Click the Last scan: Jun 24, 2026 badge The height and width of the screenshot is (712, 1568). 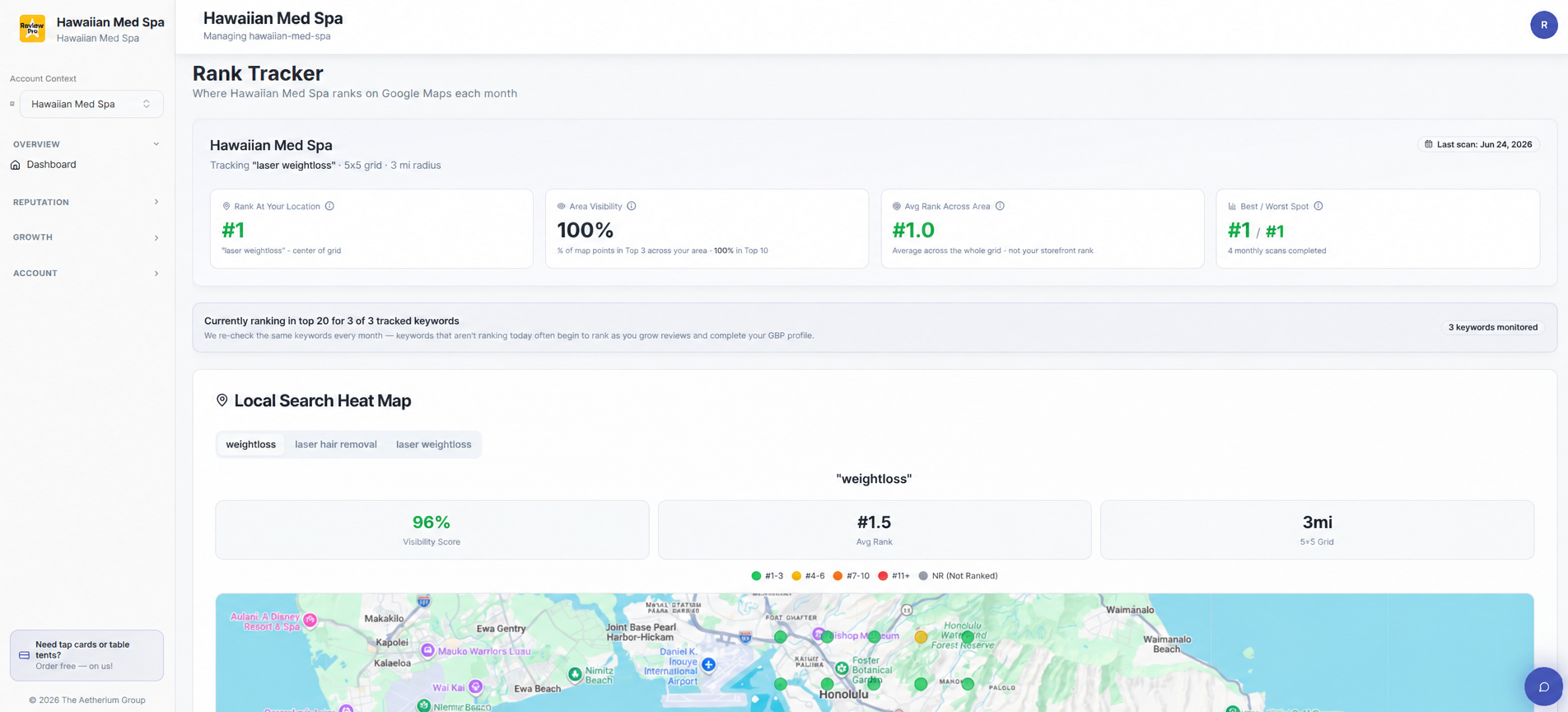point(1478,144)
